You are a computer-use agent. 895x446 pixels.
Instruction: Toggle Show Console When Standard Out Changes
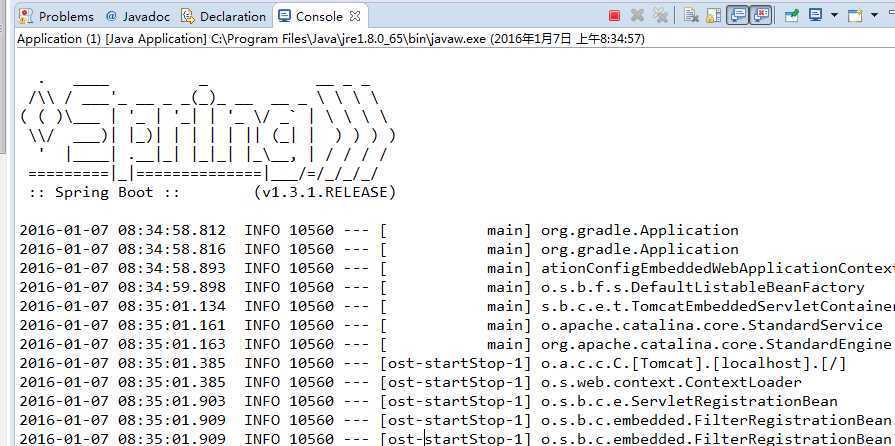[x=738, y=16]
